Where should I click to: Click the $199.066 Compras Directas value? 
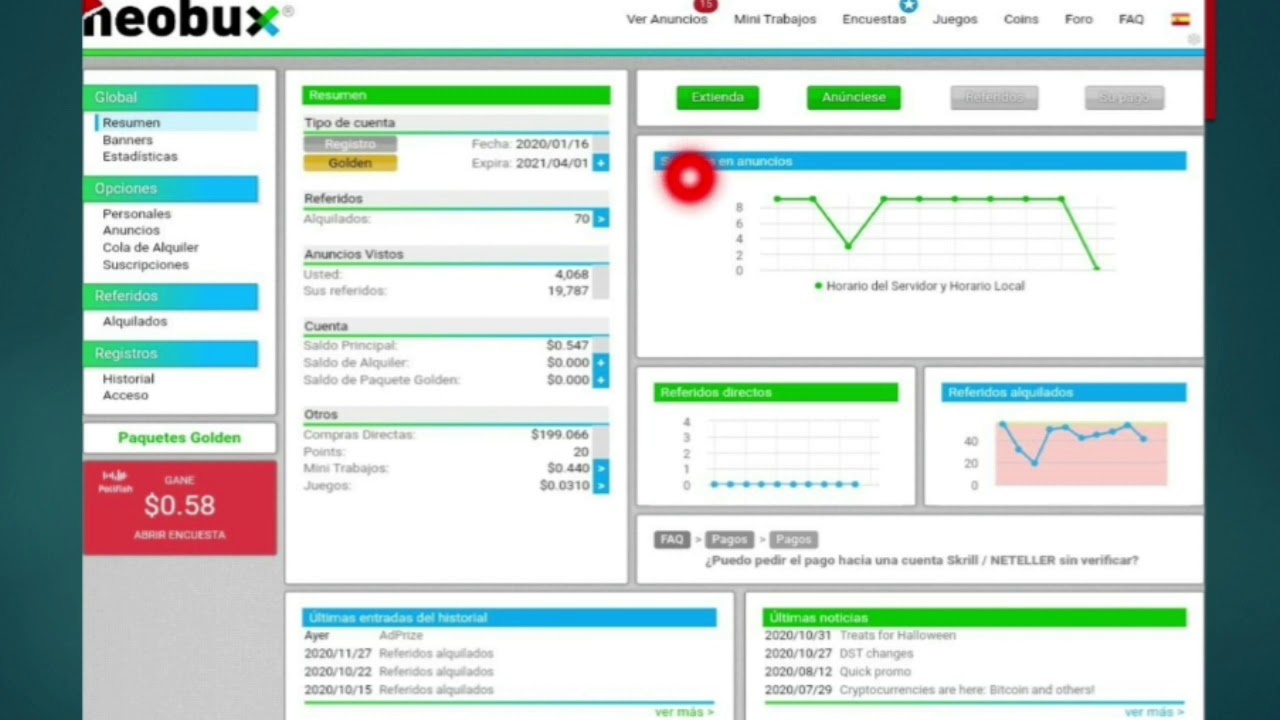pos(559,435)
